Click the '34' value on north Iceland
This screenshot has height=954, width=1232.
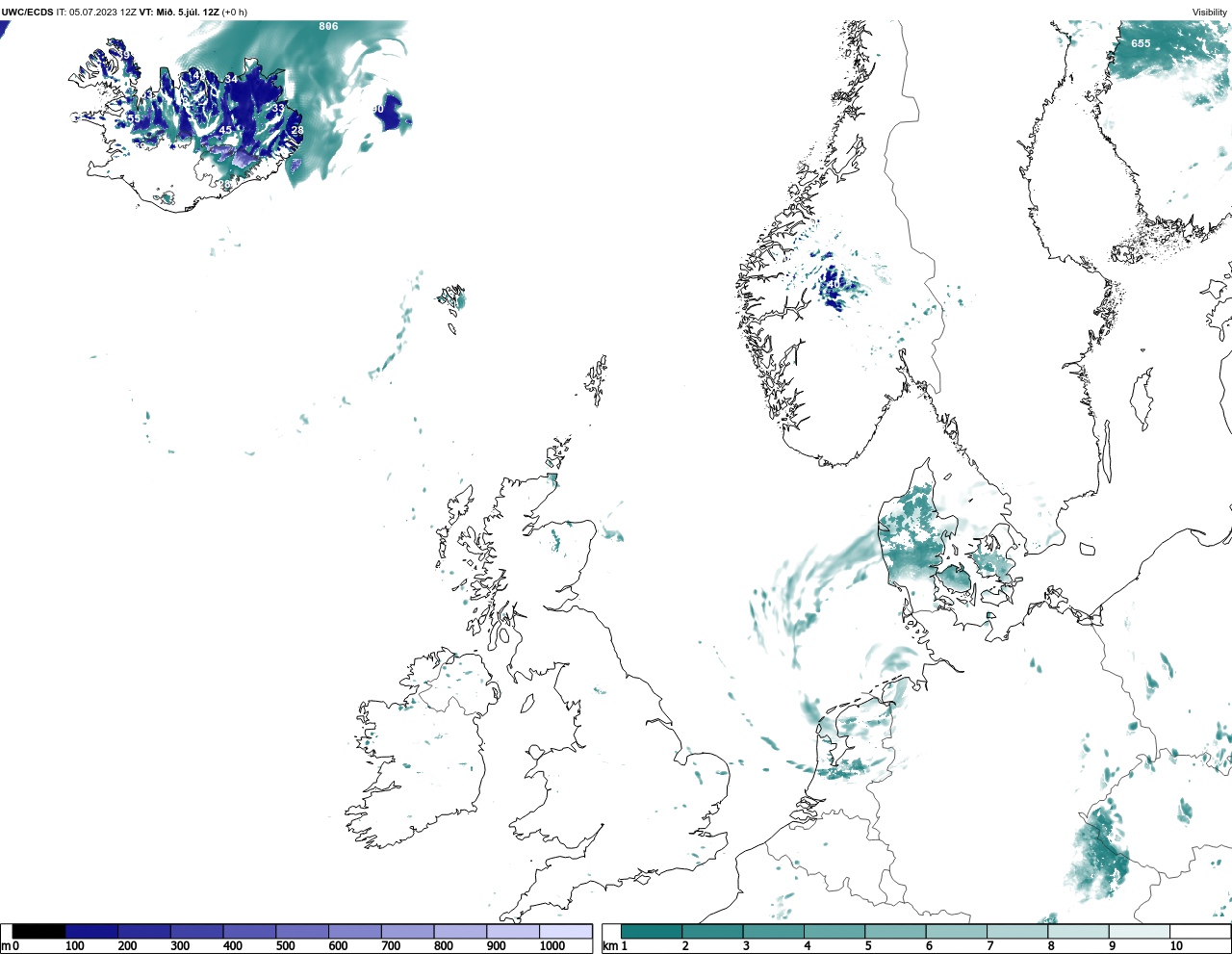pos(231,78)
